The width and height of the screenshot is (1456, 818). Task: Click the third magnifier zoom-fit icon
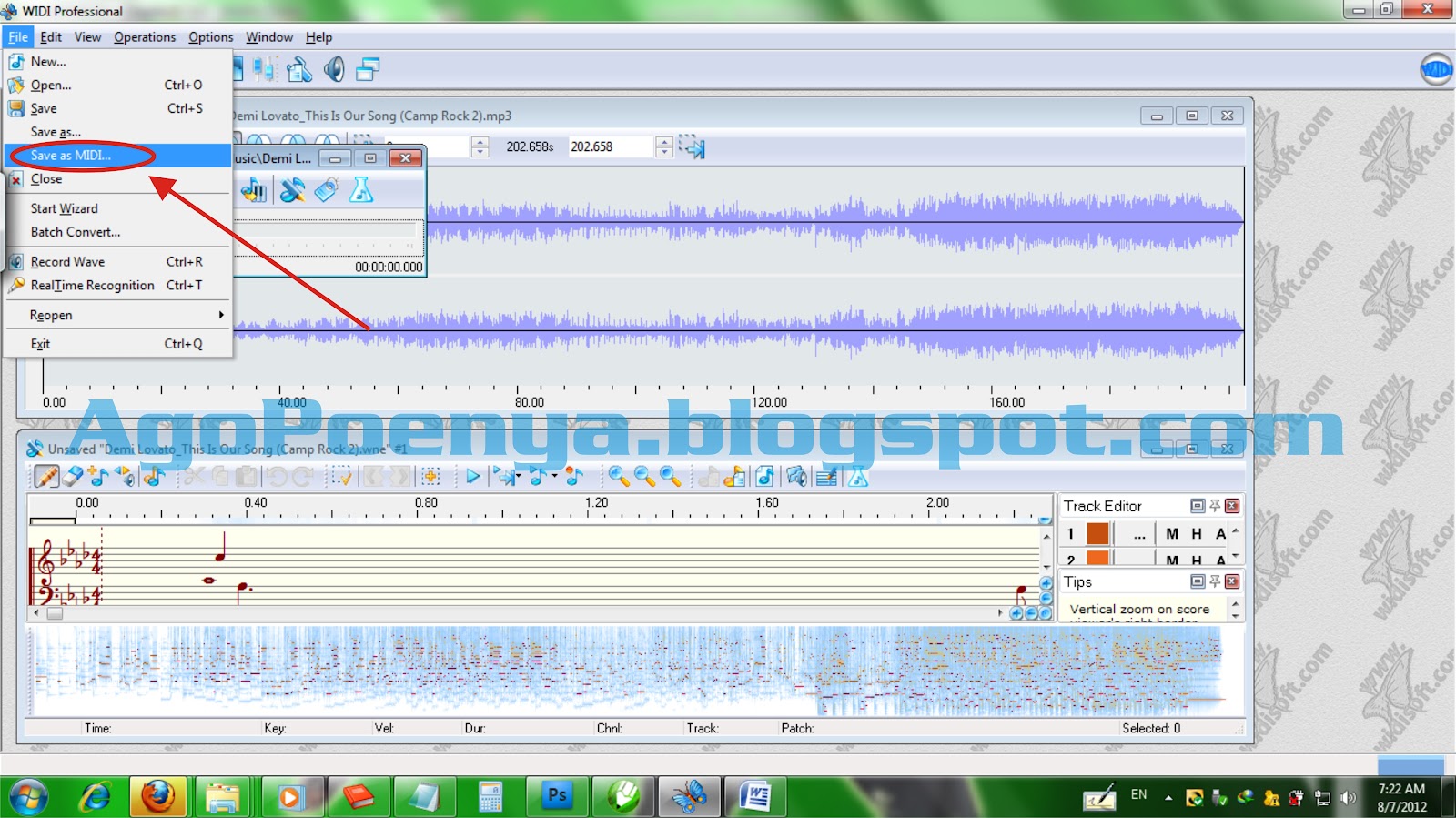click(x=671, y=476)
